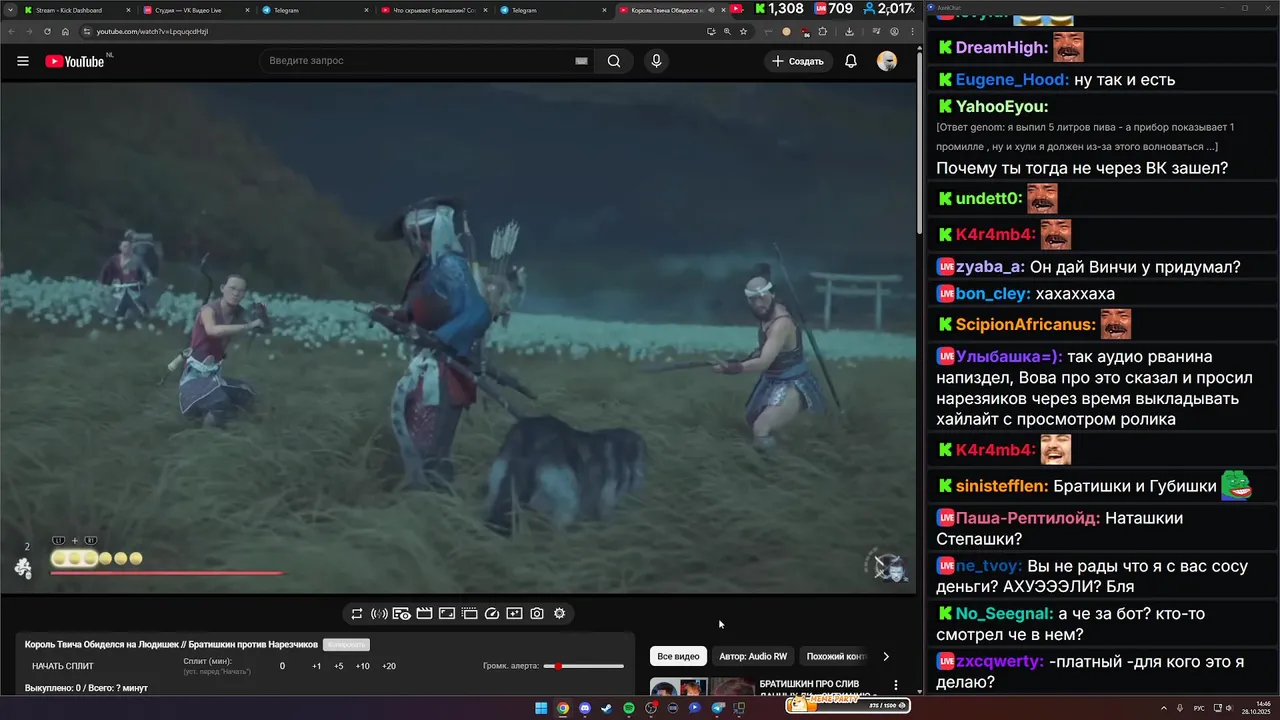The width and height of the screenshot is (1280, 720).
Task: Click the cinema mode clapperboard icon
Action: click(x=424, y=613)
